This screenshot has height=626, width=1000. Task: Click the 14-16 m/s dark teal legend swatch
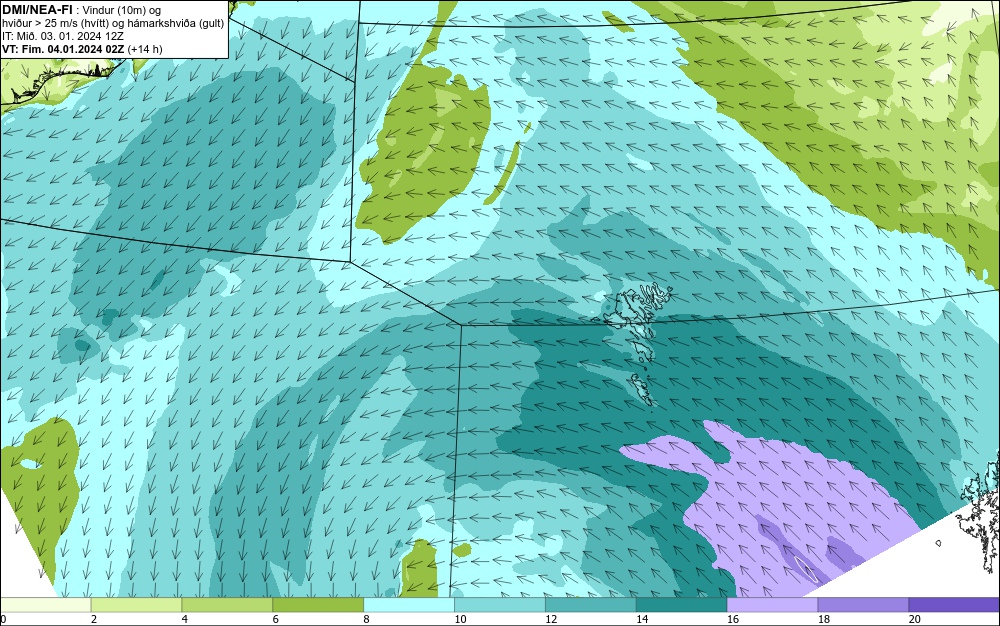(x=682, y=605)
